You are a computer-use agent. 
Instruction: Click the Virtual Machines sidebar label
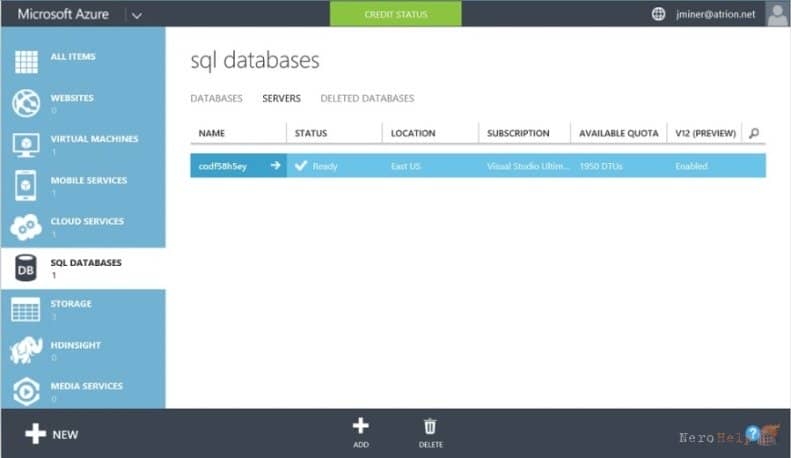[94, 139]
